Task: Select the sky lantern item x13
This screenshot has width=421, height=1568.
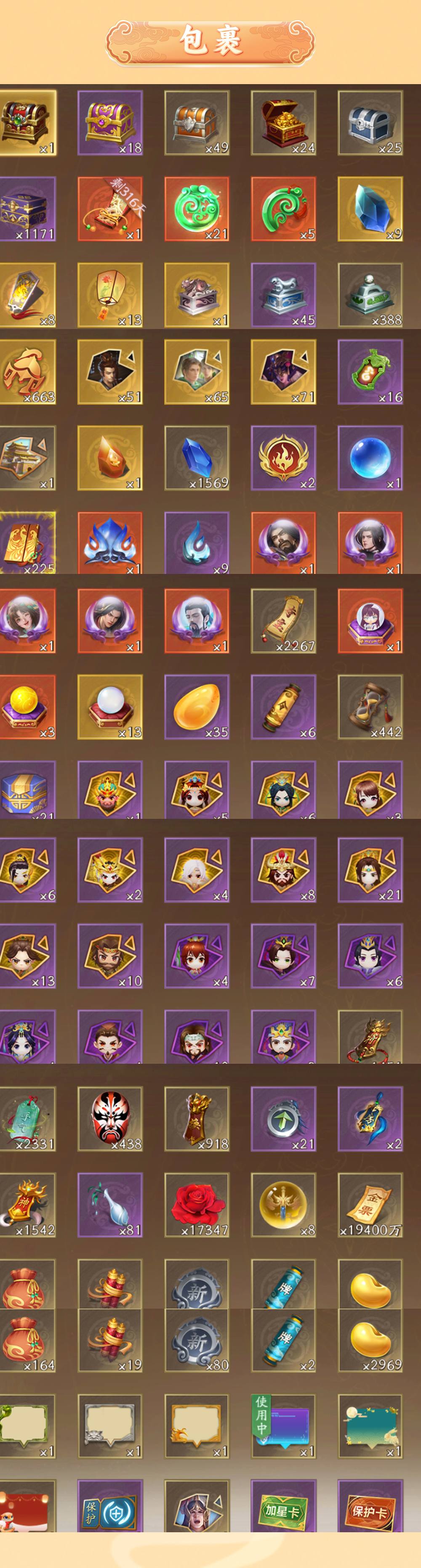Action: coord(109,295)
